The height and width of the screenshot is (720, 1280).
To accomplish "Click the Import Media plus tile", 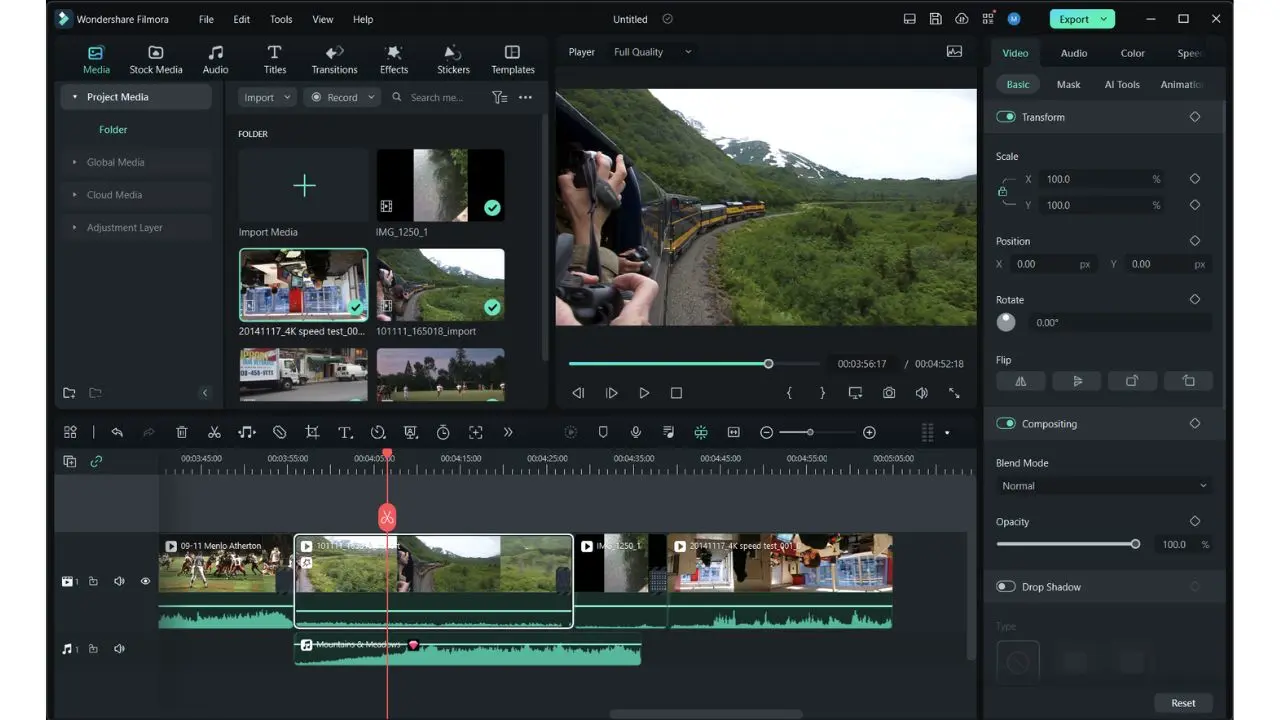I will [x=304, y=185].
